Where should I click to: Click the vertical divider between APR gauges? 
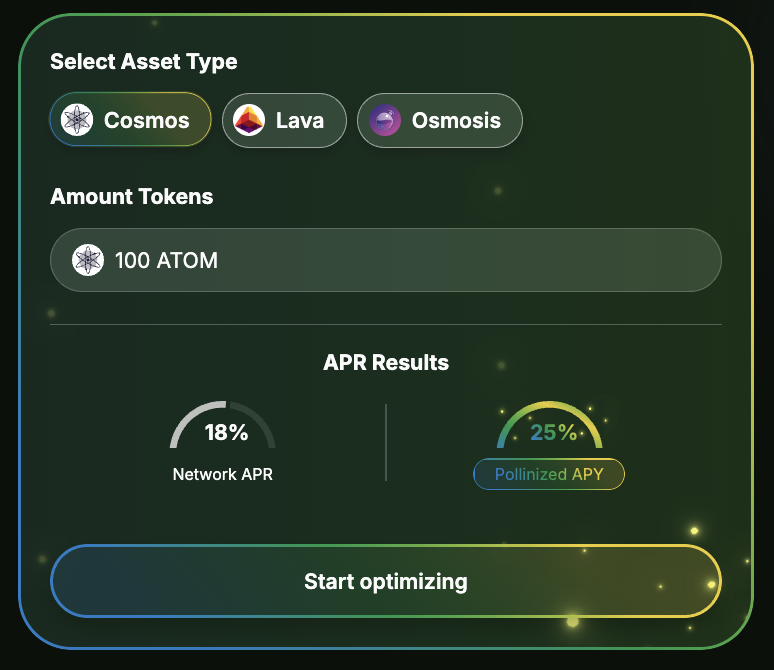386,442
